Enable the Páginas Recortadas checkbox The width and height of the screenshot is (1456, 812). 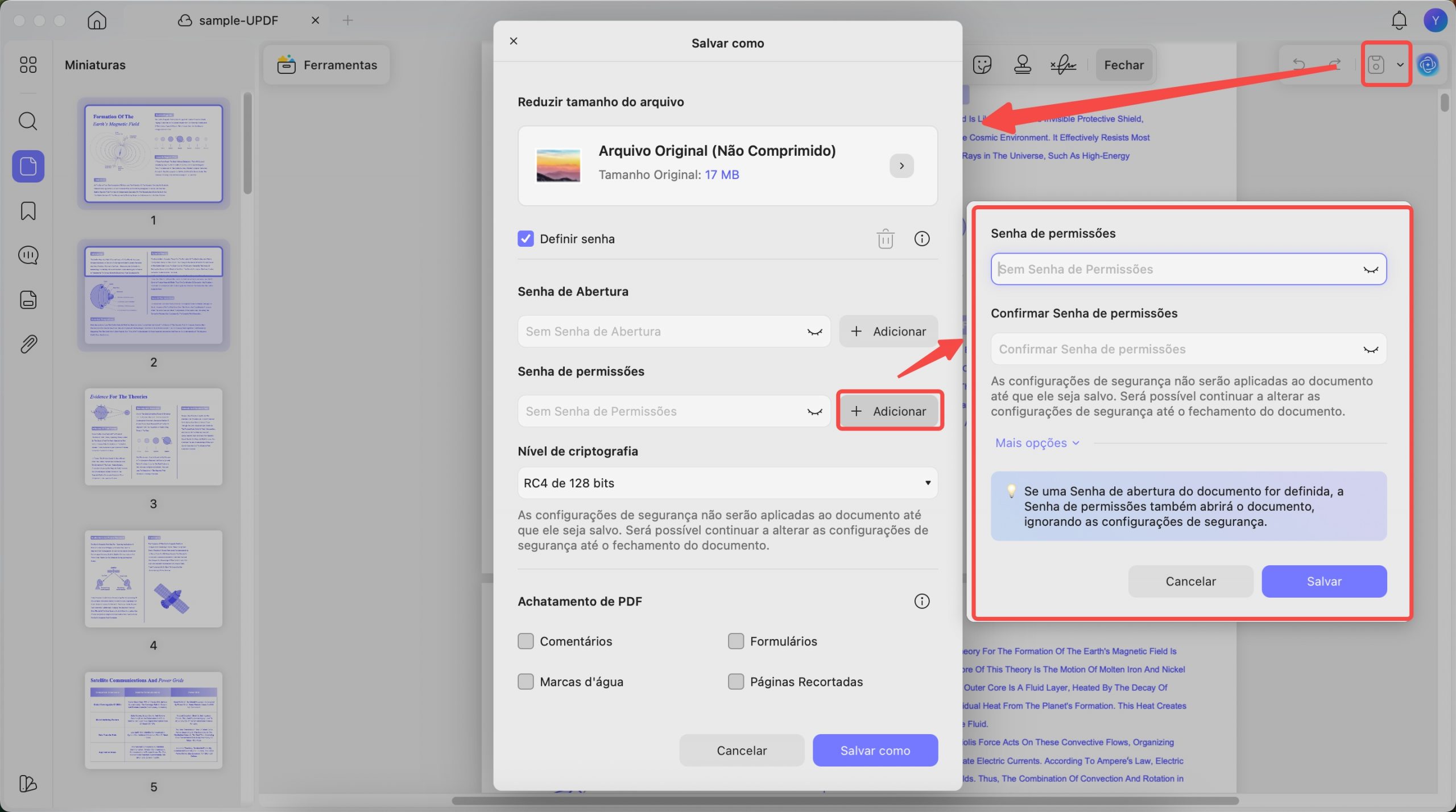(736, 681)
